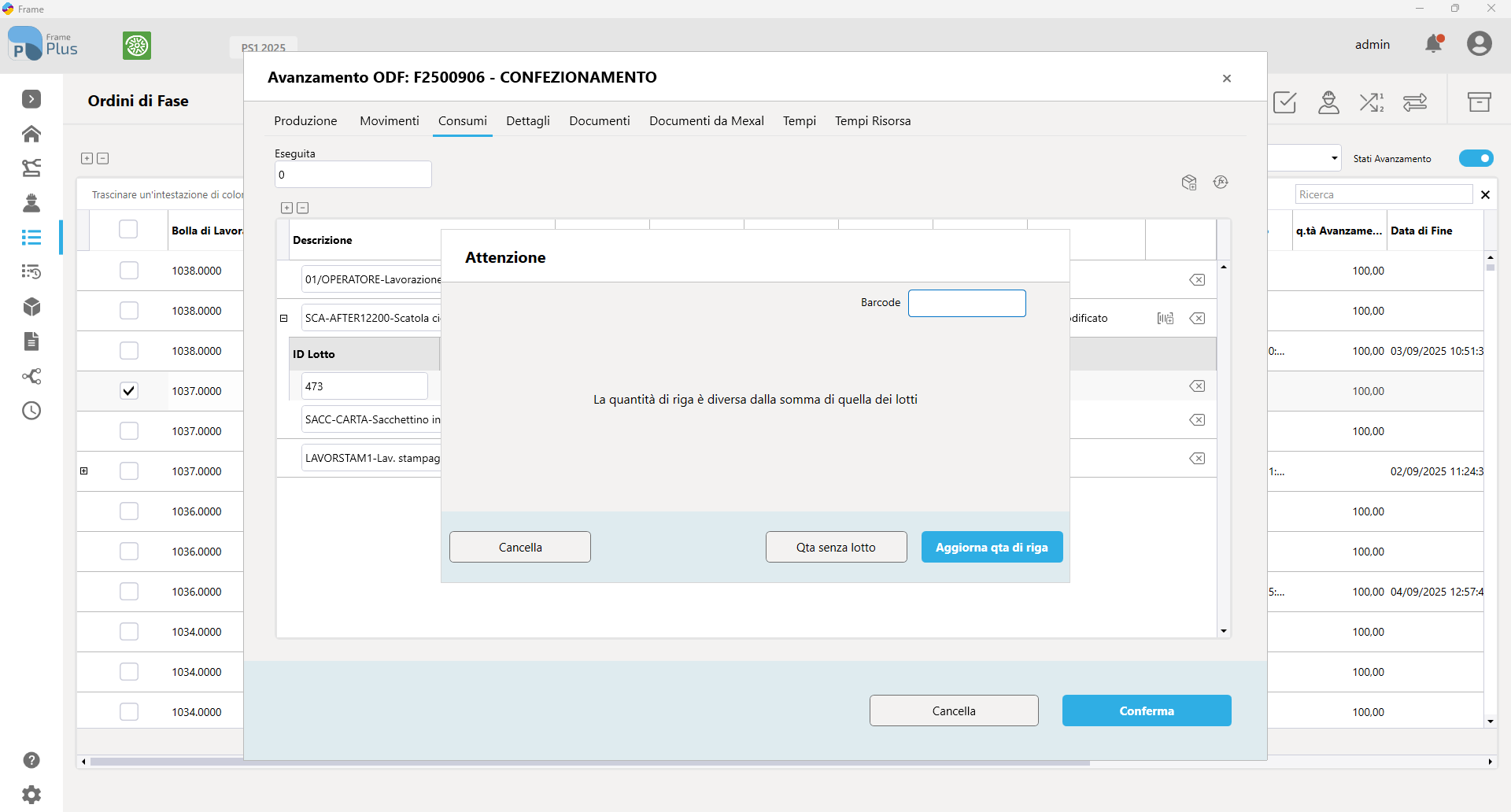Uncheck the checked 1037.0000 row
The image size is (1511, 812).
[129, 391]
